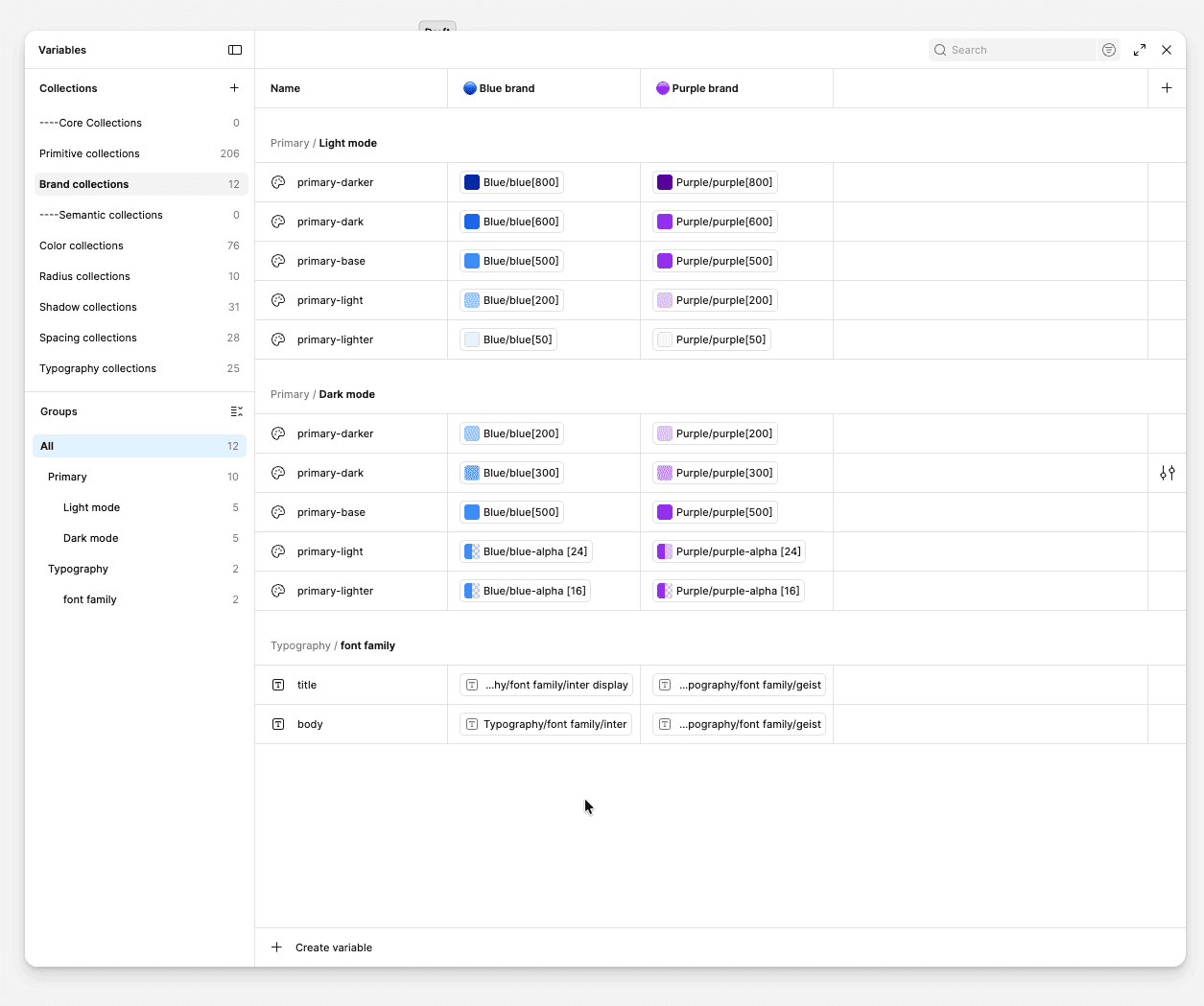Click plus icon beside Create variable
The width and height of the screenshot is (1204, 1006).
point(276,948)
